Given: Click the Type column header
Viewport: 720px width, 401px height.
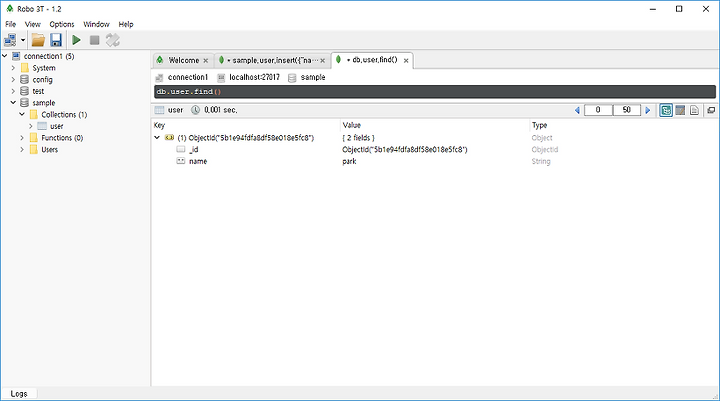Looking at the screenshot, I should point(539,125).
